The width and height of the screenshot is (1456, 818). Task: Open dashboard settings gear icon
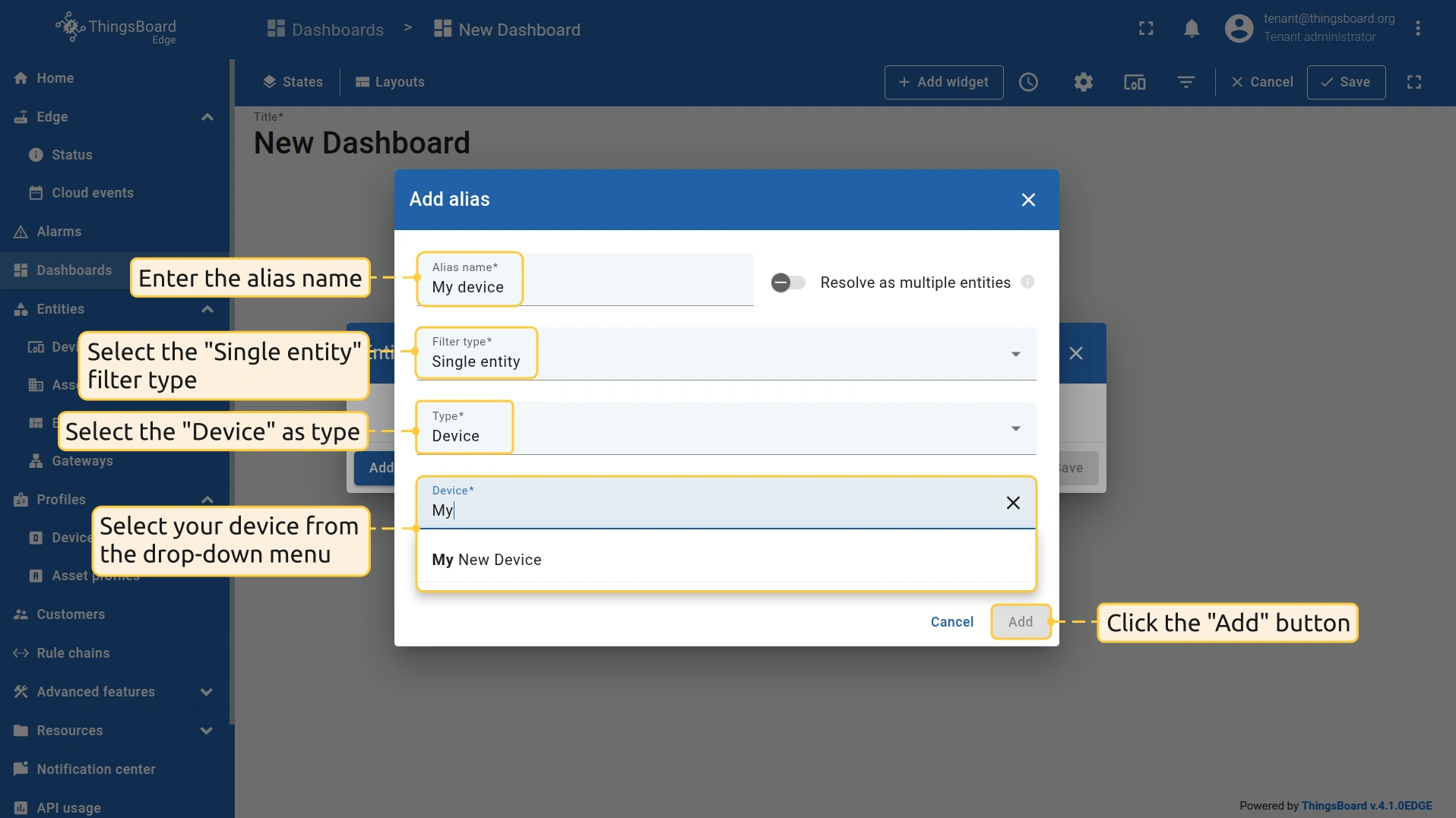[x=1083, y=82]
